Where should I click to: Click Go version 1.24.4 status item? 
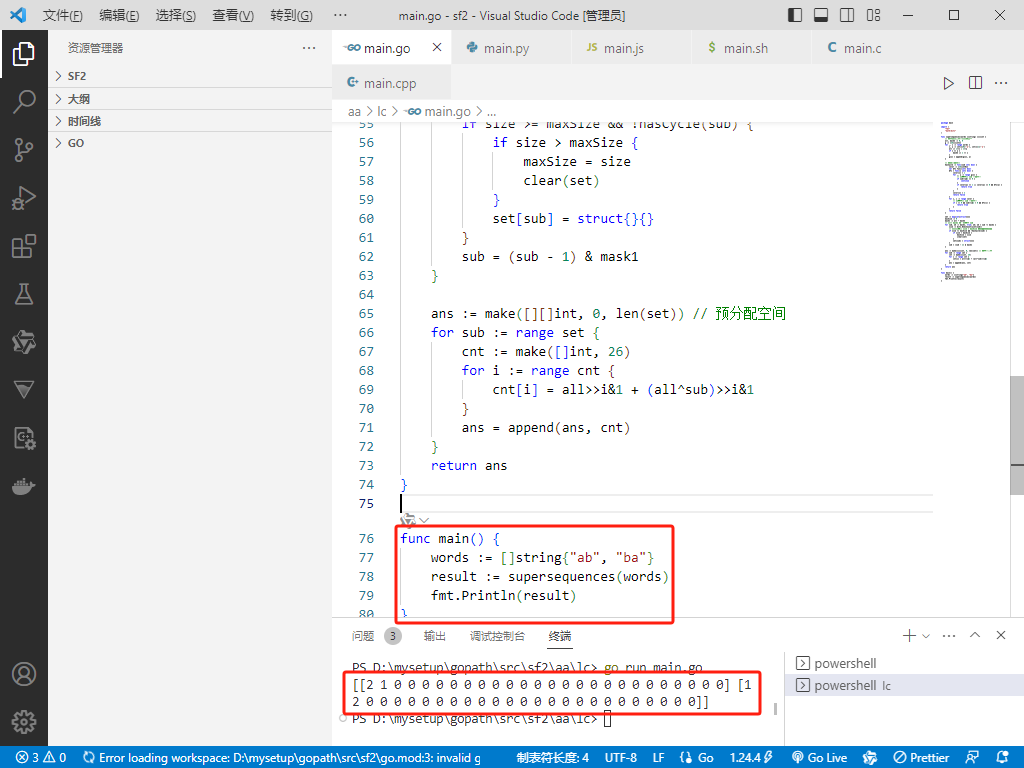click(x=751, y=758)
